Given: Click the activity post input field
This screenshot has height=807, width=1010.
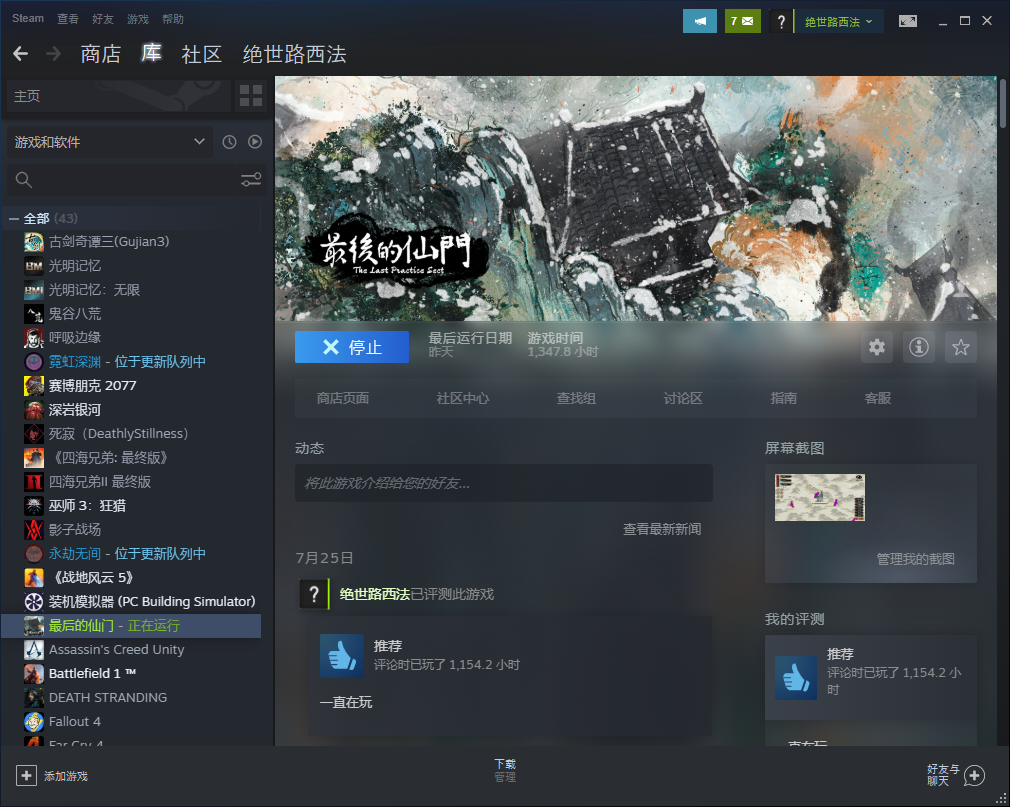Looking at the screenshot, I should [504, 483].
